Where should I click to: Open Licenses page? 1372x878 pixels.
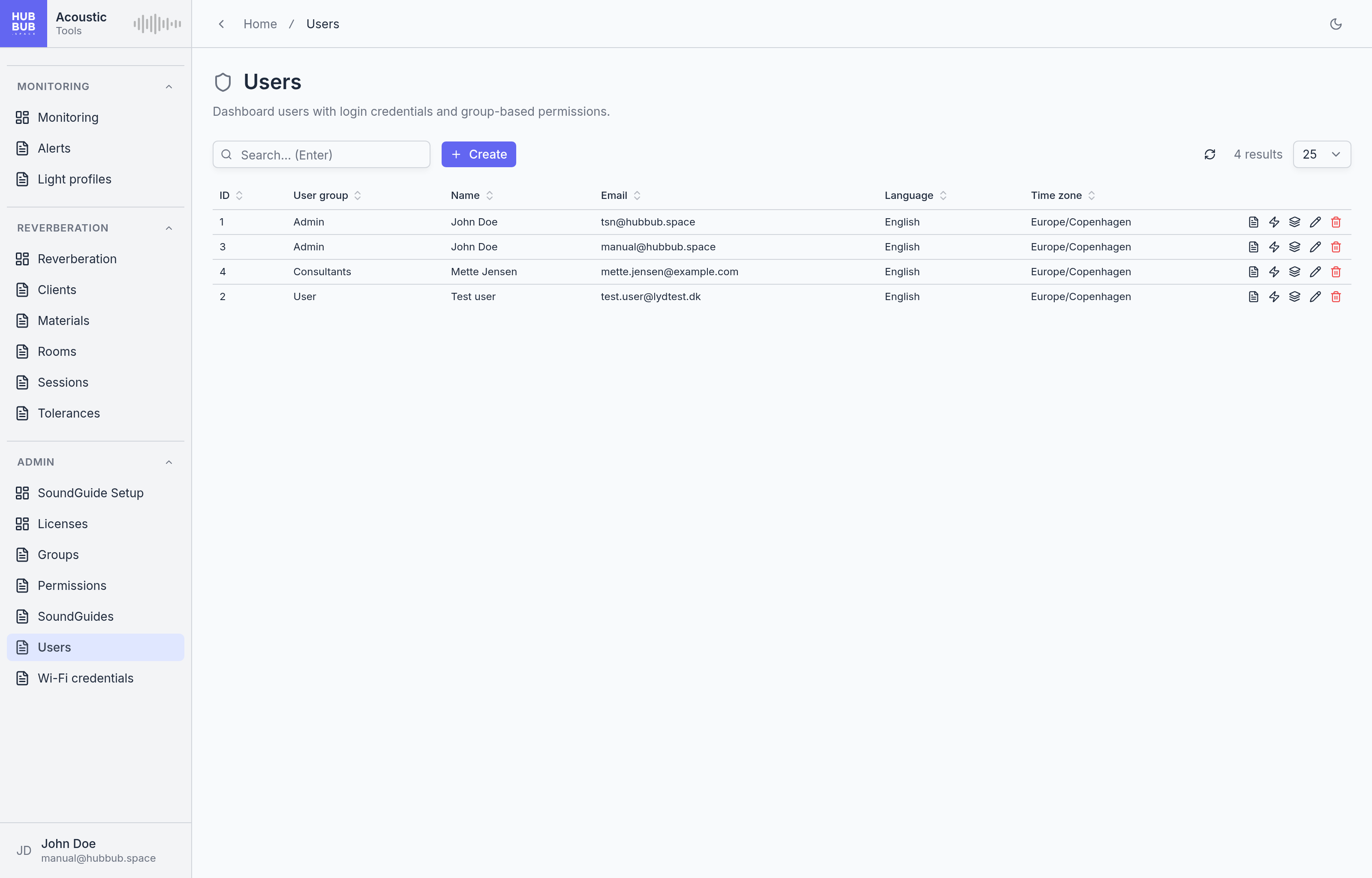[95, 524]
